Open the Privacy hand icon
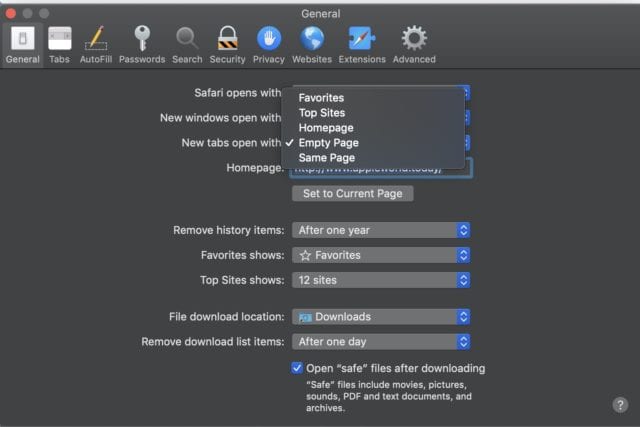 click(x=269, y=44)
